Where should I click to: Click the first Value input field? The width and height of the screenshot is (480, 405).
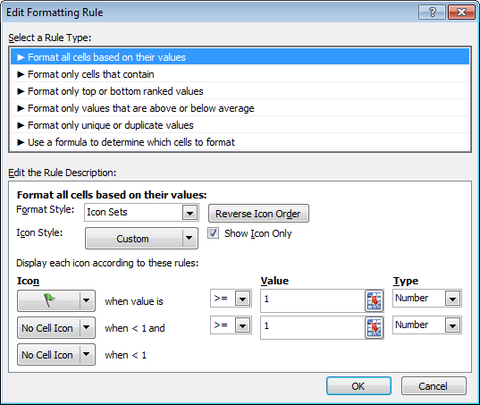pyautogui.click(x=313, y=301)
